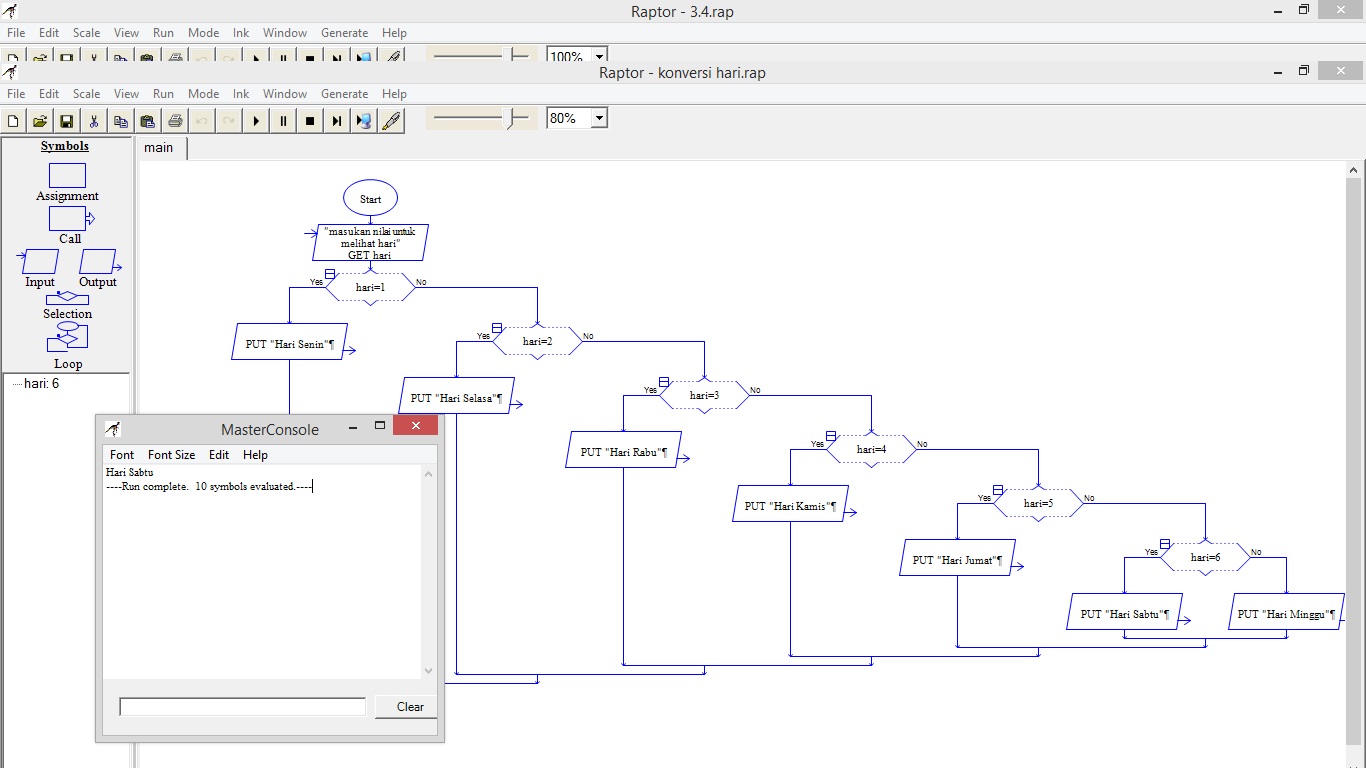This screenshot has height=768, width=1366.
Task: Click the Copy icon in konversi hari toolbar
Action: (x=121, y=121)
